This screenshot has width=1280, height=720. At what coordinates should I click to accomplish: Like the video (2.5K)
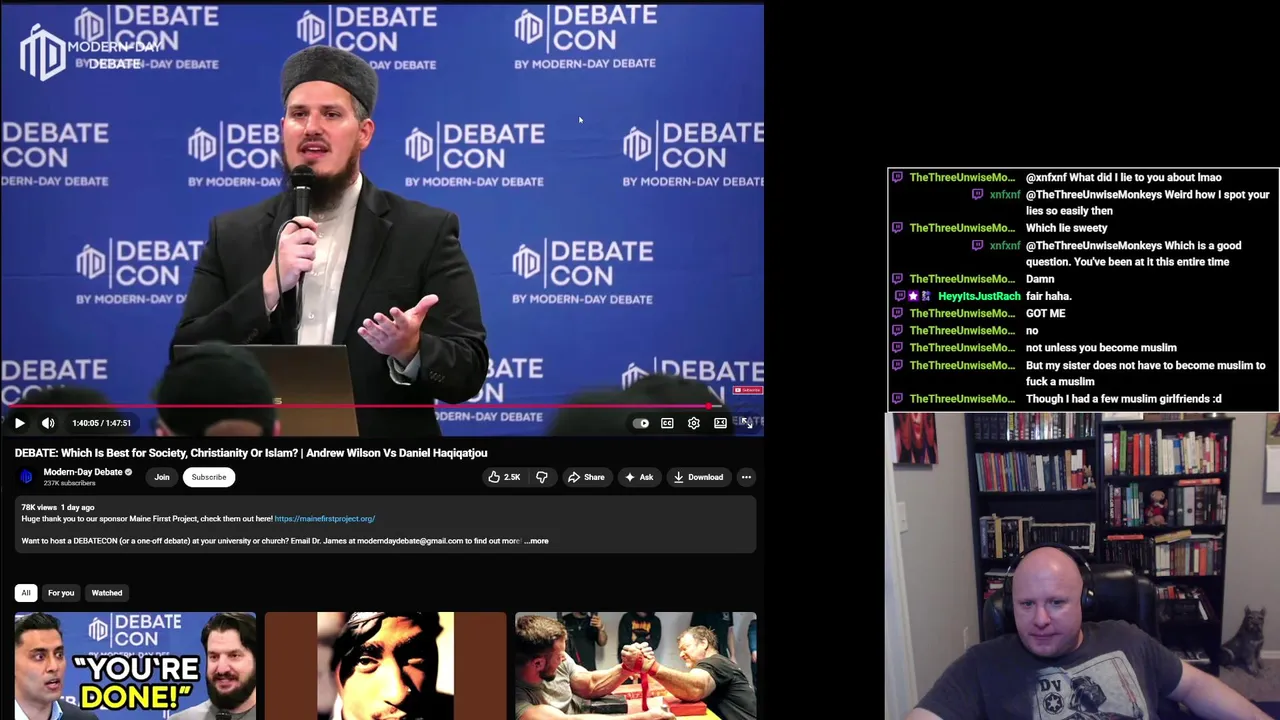(x=504, y=477)
